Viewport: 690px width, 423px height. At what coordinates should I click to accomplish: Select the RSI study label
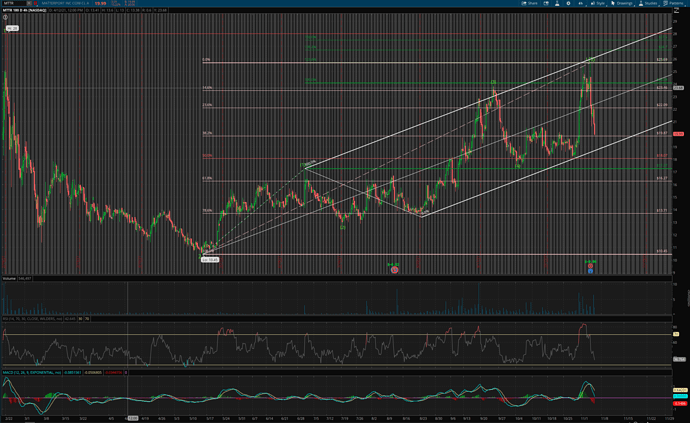tap(20, 318)
